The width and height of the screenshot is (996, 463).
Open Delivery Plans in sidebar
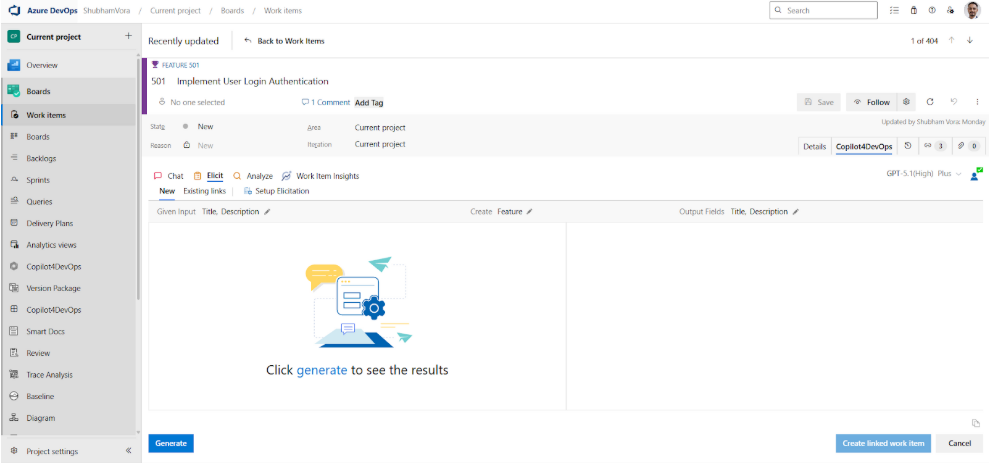tap(69, 223)
